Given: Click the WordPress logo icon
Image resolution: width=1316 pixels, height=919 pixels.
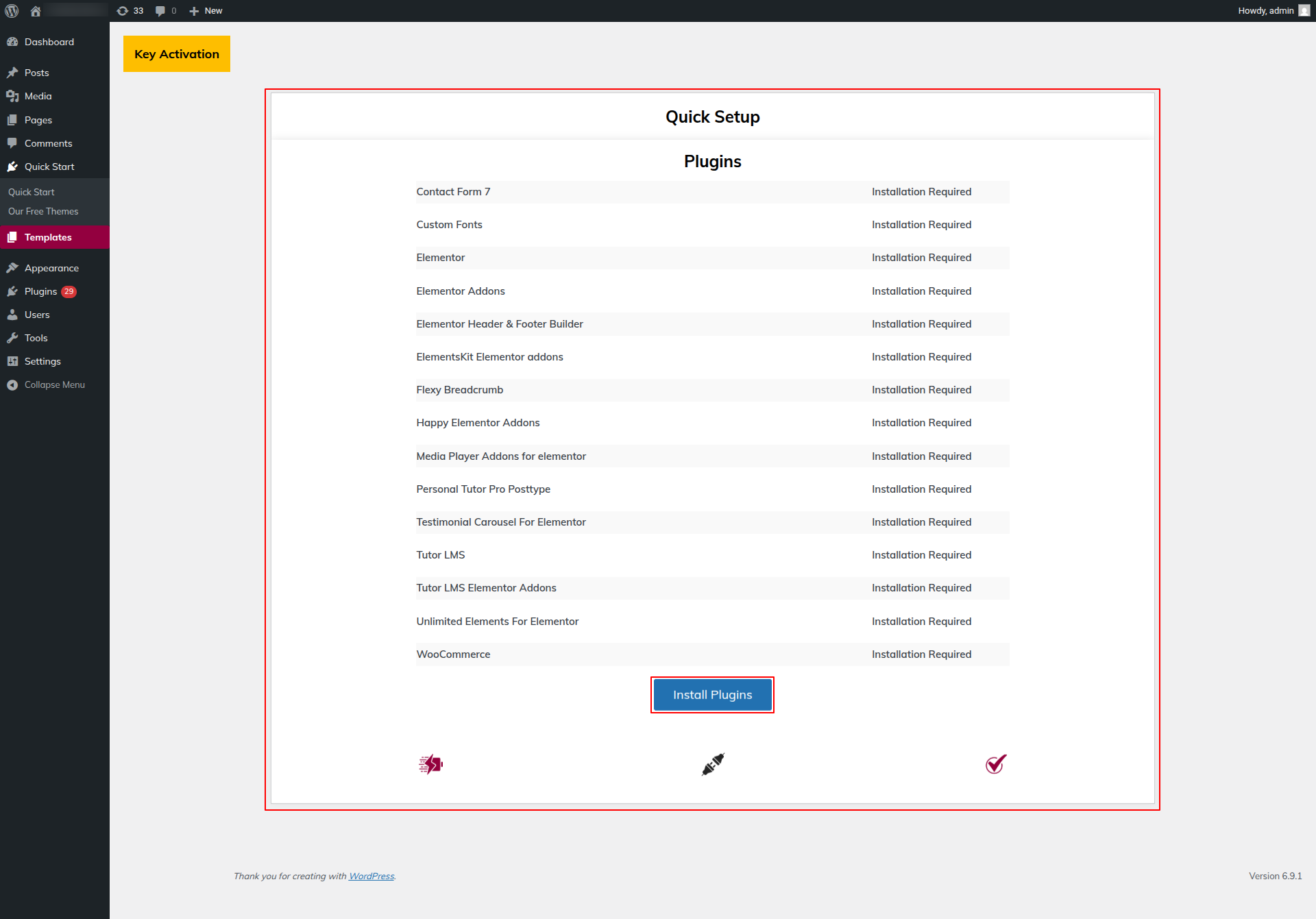Looking at the screenshot, I should pos(12,11).
